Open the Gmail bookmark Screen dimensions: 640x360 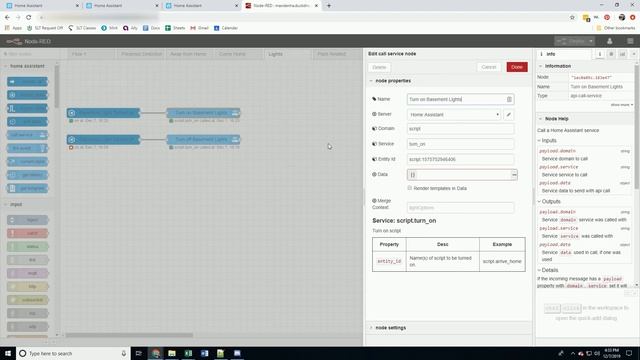coord(199,28)
